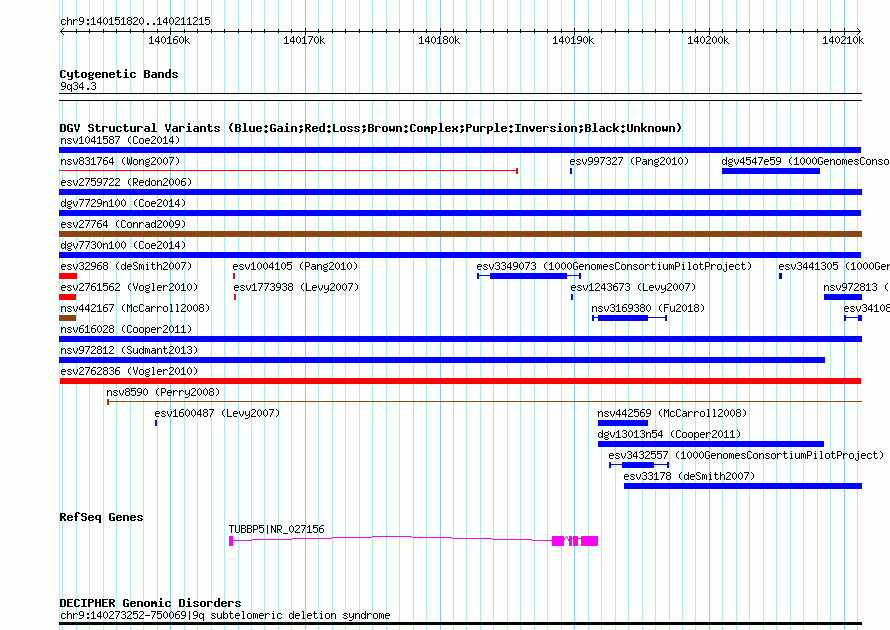Click the 9q34.3 cytogenetic band label

coord(78,86)
